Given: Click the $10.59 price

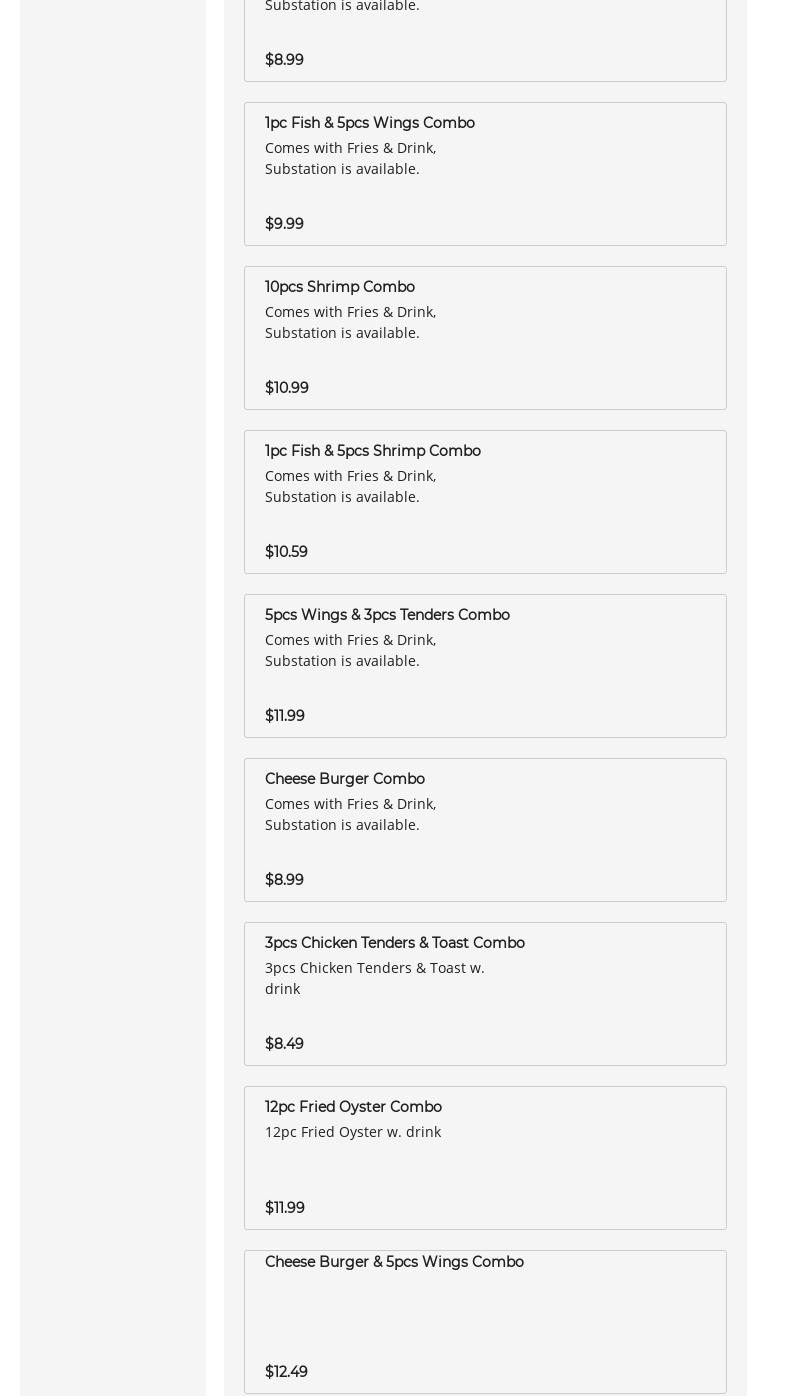Looking at the screenshot, I should pos(286,552).
